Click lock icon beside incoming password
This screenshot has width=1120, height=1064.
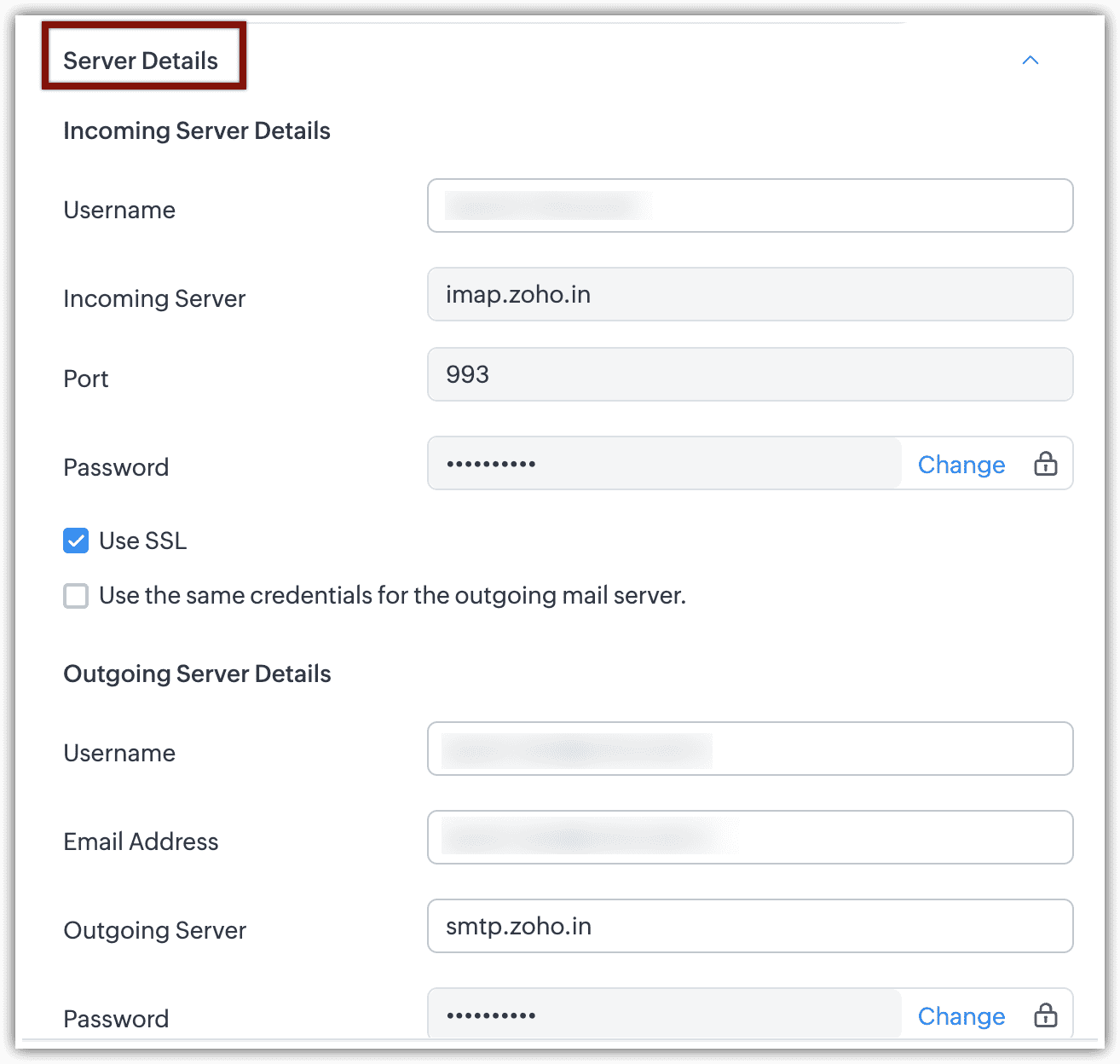[1045, 464]
